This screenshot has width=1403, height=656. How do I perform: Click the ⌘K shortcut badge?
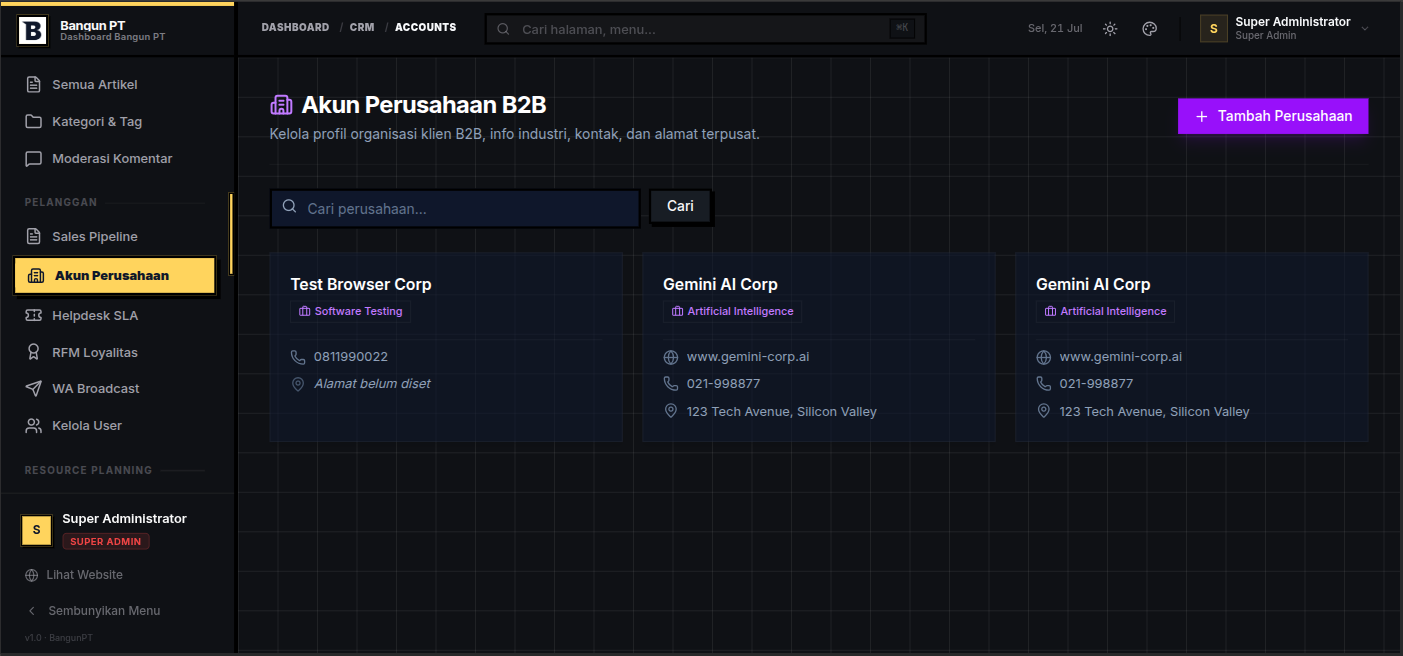point(902,29)
